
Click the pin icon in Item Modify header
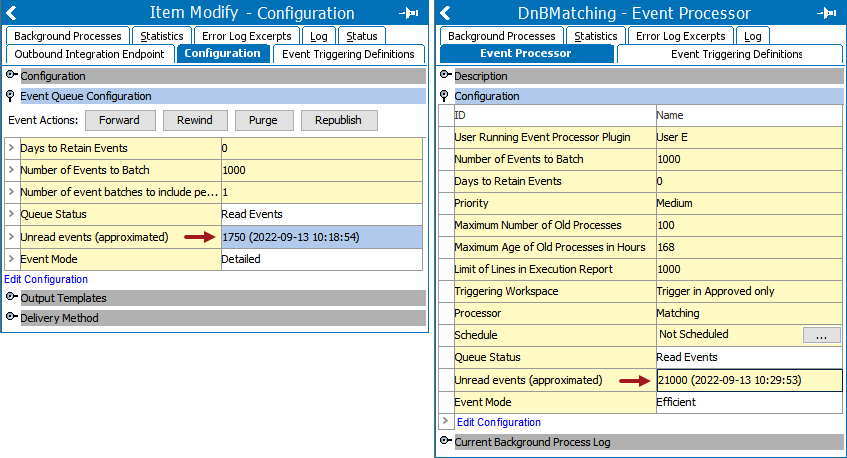(x=409, y=13)
